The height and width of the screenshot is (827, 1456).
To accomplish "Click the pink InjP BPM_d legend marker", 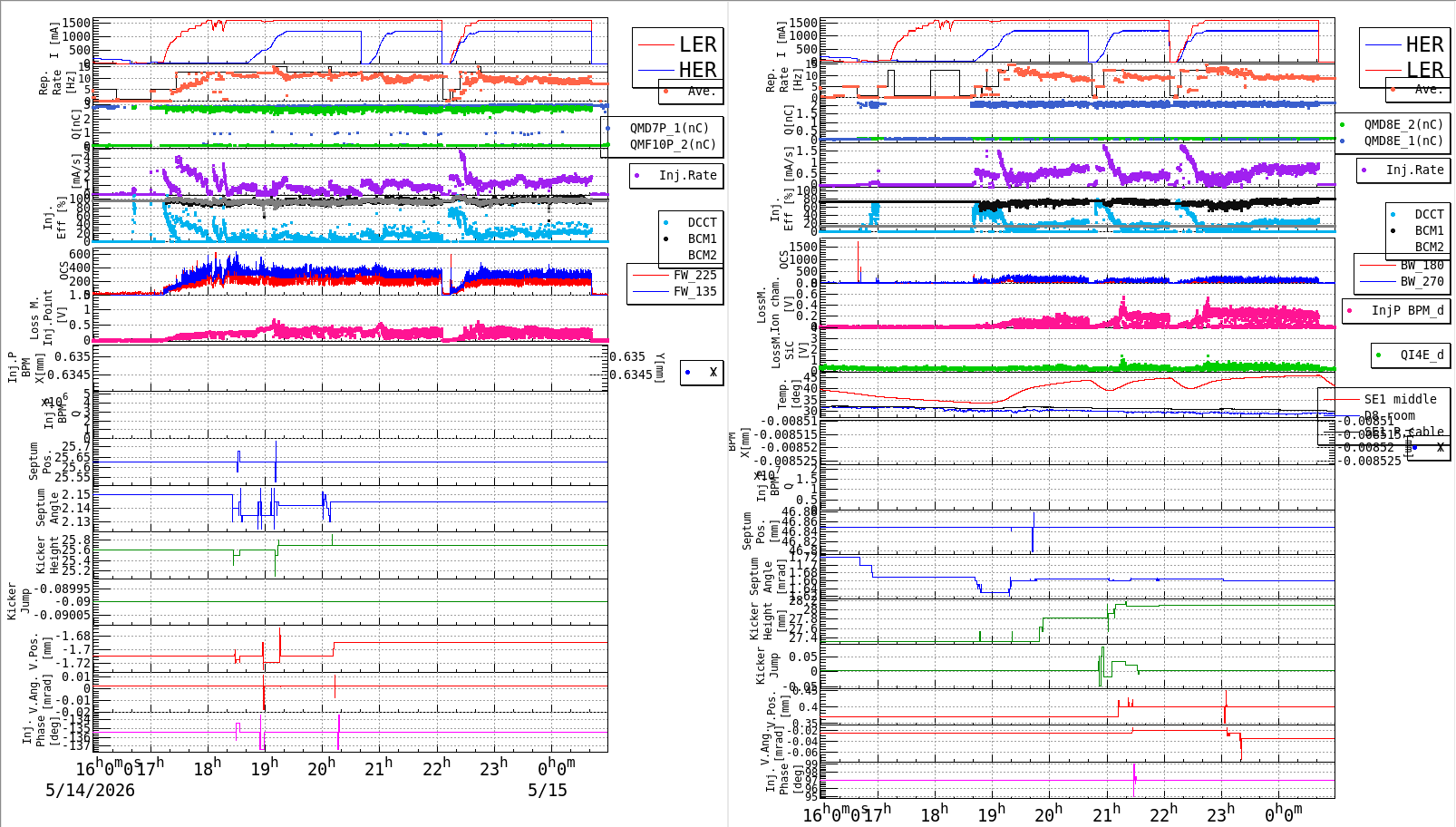I will 1350,310.
